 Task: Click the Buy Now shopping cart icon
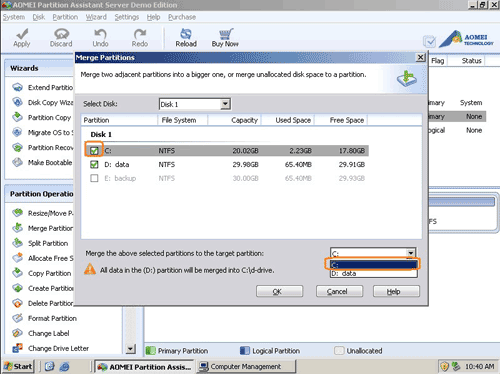pos(226,34)
